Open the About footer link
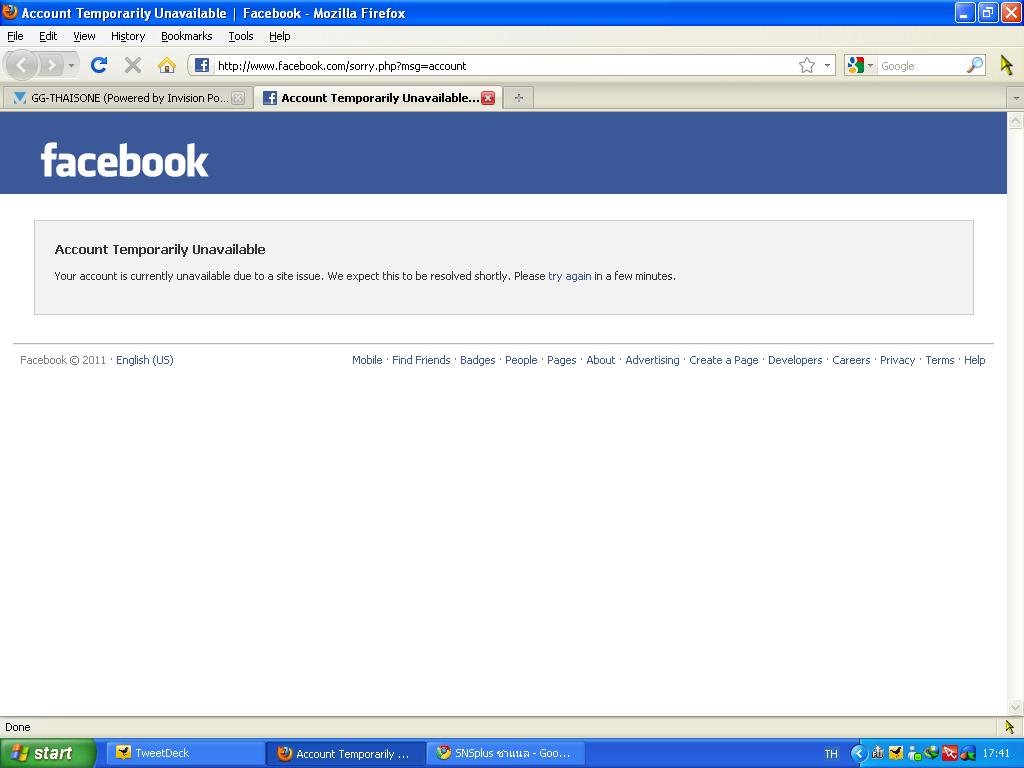The width and height of the screenshot is (1024, 768). pyautogui.click(x=601, y=360)
